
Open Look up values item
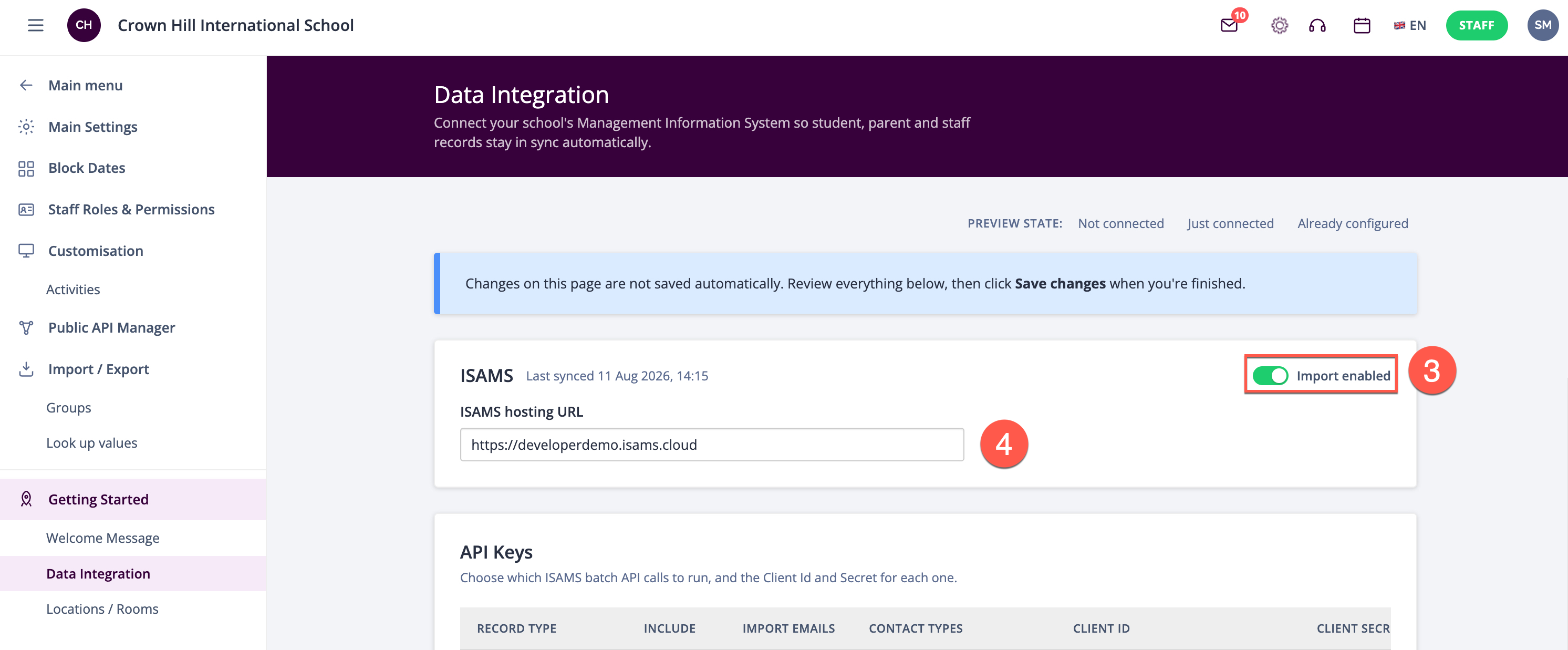point(91,443)
